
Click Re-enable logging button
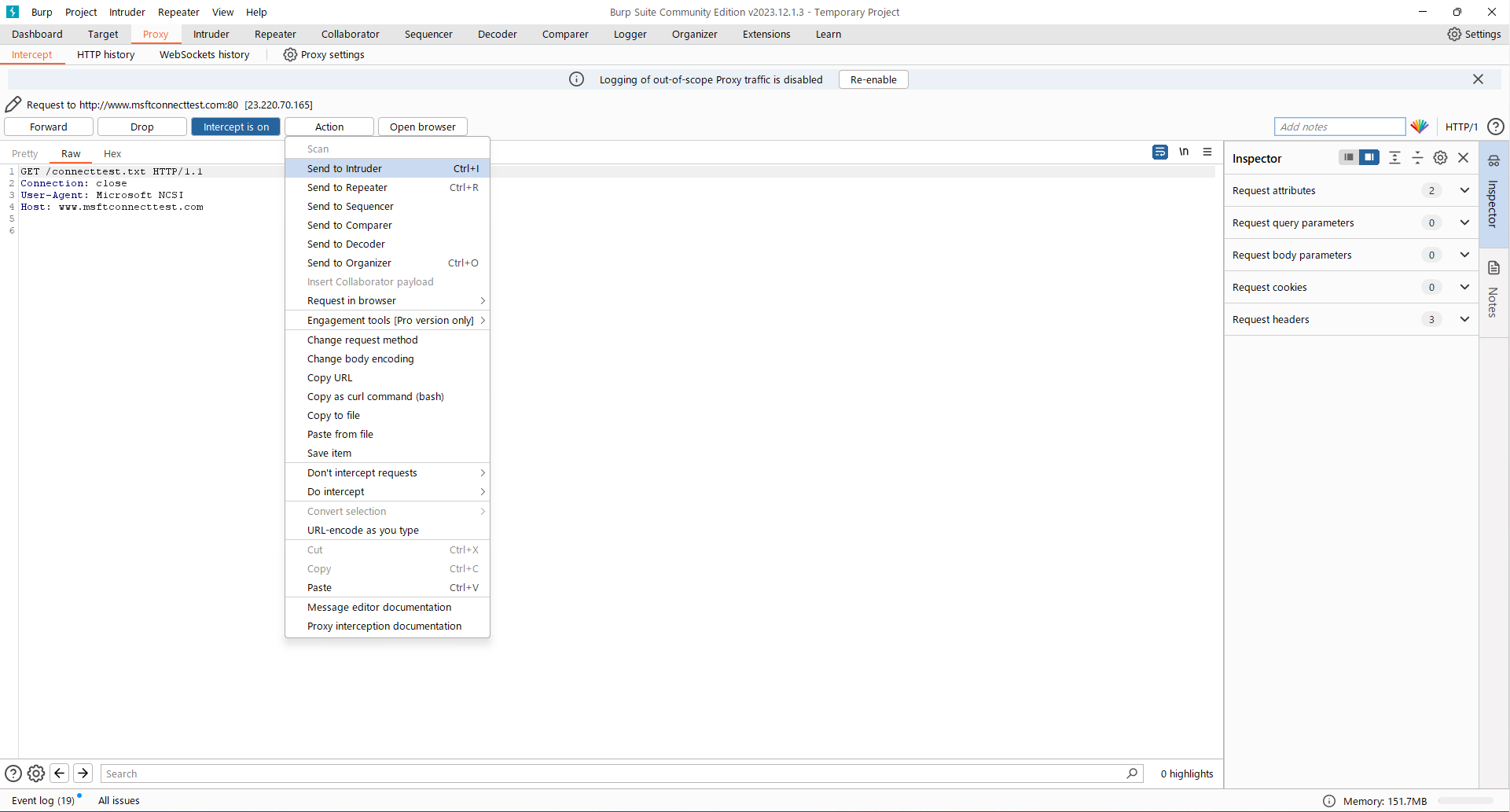pyautogui.click(x=873, y=79)
